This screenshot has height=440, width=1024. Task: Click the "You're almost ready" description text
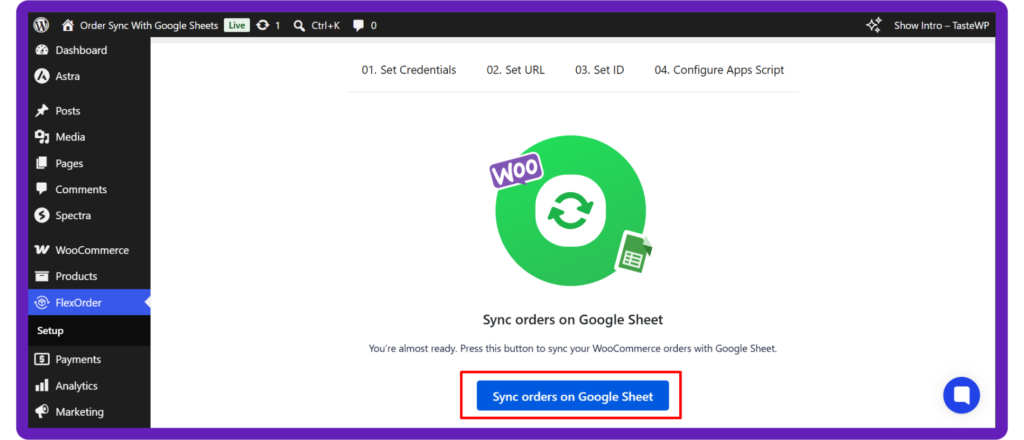tap(573, 349)
